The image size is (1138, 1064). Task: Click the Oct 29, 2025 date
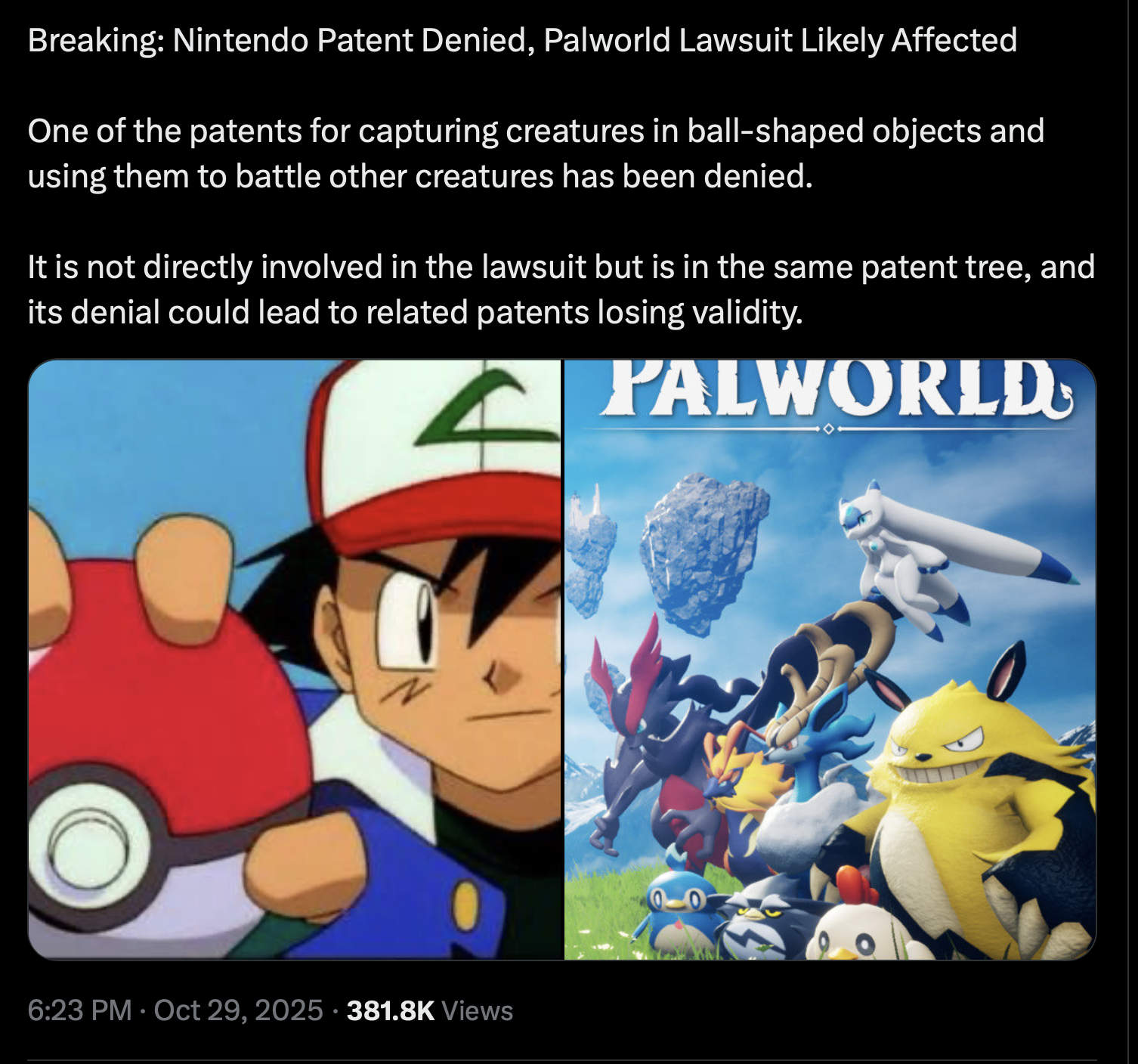click(x=238, y=1010)
